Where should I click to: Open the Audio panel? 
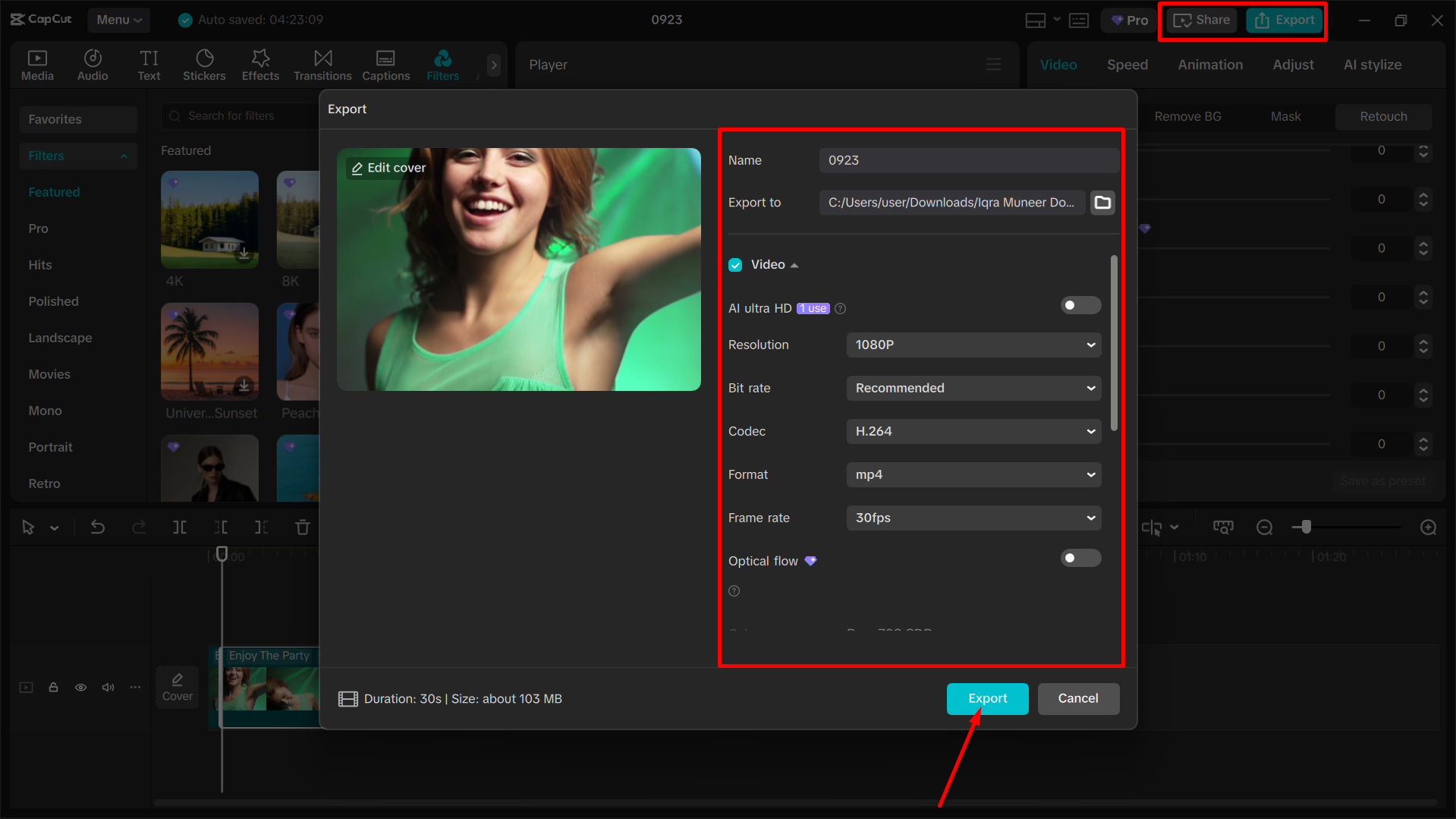point(92,64)
